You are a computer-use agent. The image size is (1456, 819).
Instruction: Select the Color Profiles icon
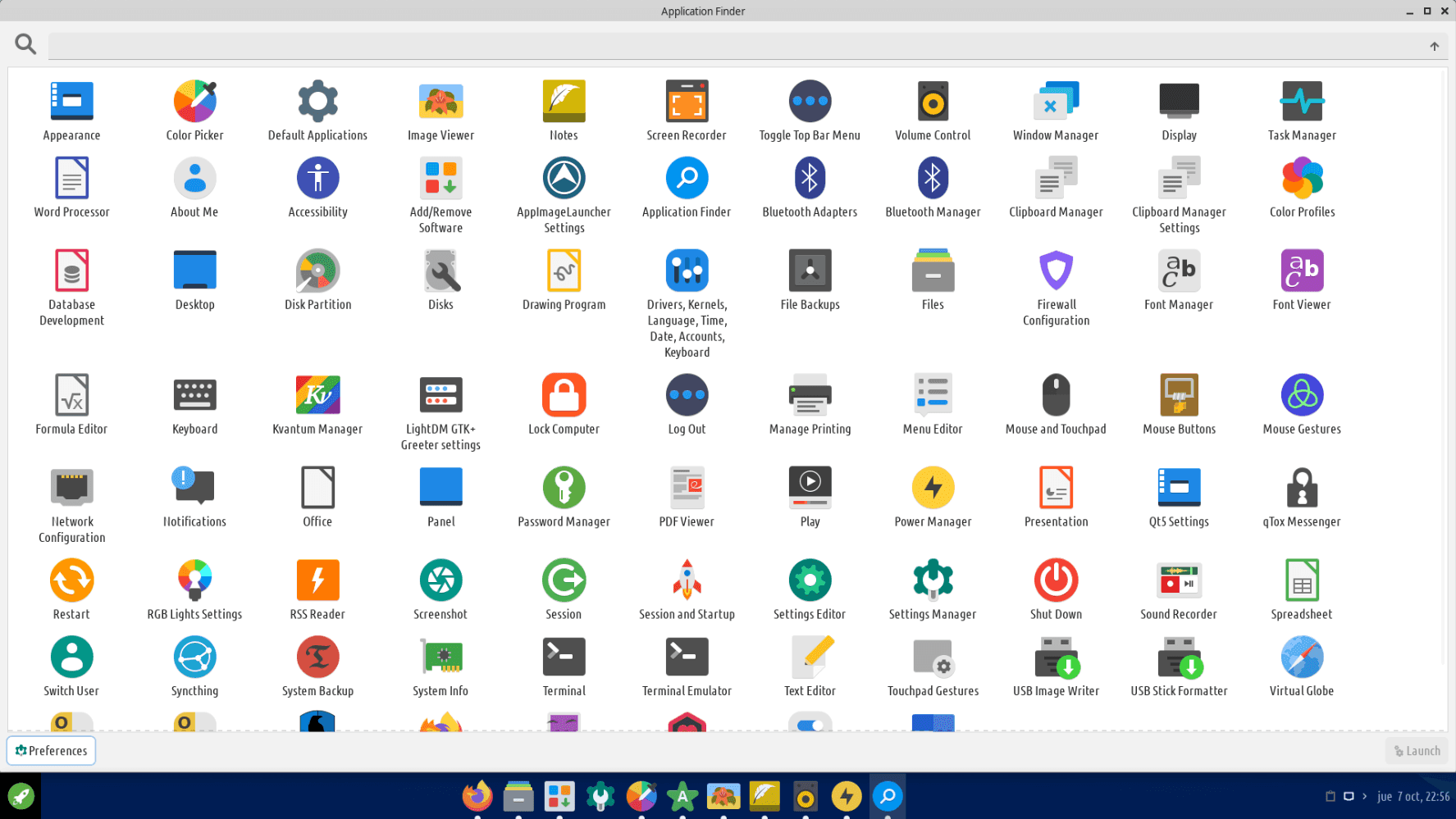tap(1301, 178)
